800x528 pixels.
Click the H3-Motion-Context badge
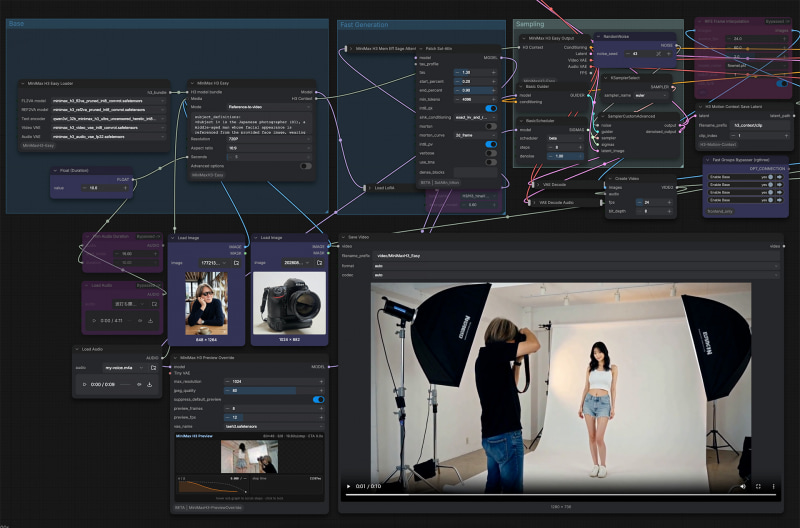click(x=718, y=145)
